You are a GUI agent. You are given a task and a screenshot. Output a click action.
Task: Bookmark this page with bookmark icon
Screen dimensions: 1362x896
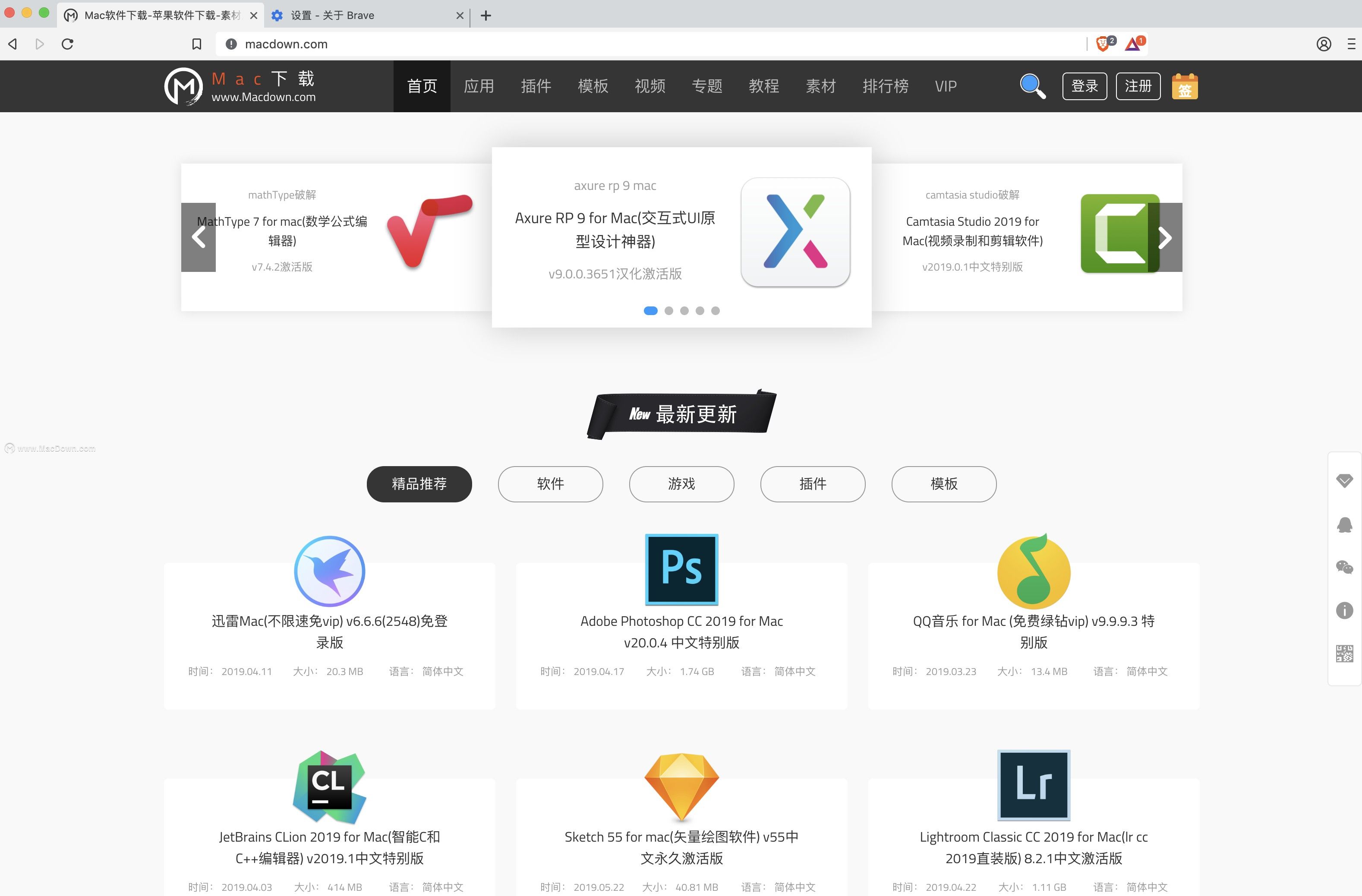pyautogui.click(x=196, y=44)
